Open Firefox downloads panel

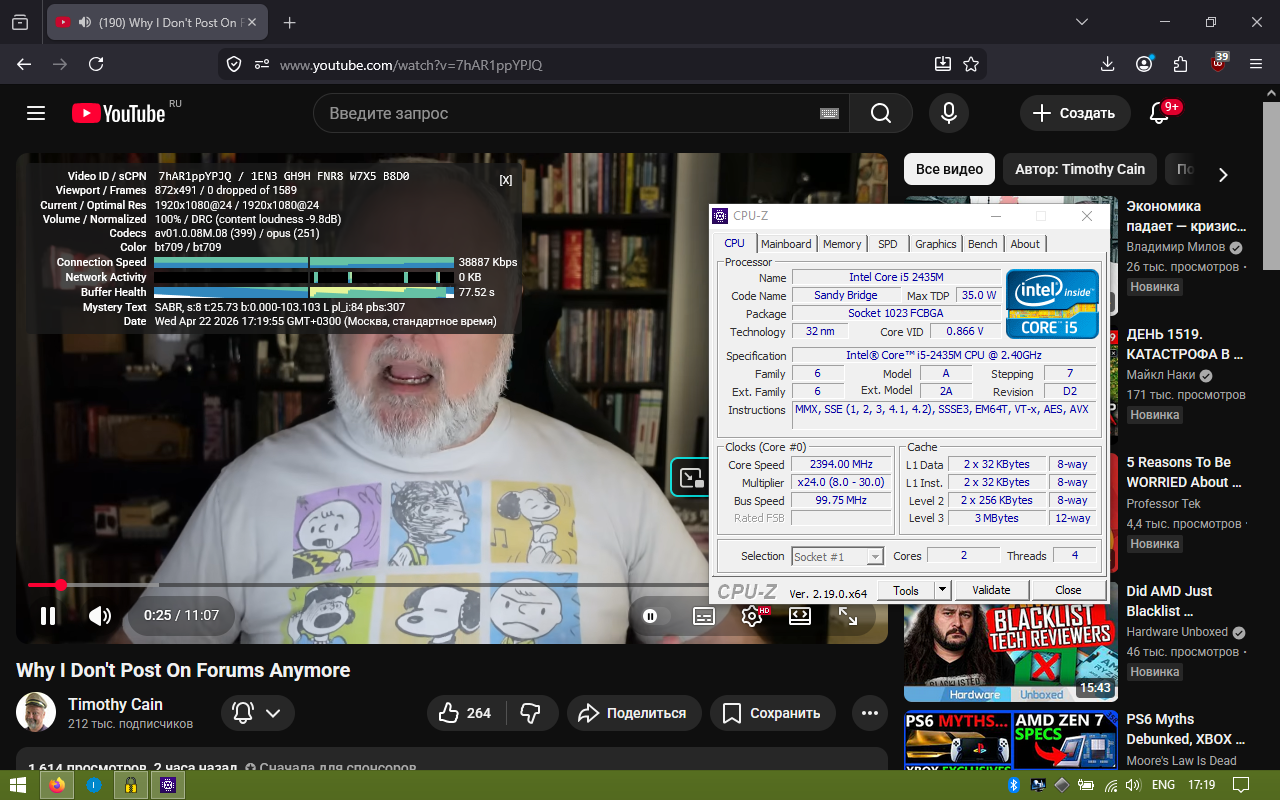pyautogui.click(x=1107, y=64)
